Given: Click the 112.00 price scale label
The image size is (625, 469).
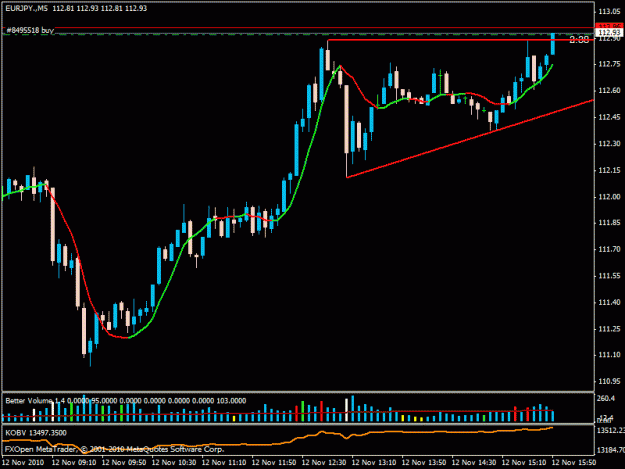Looking at the screenshot, I should point(609,197).
